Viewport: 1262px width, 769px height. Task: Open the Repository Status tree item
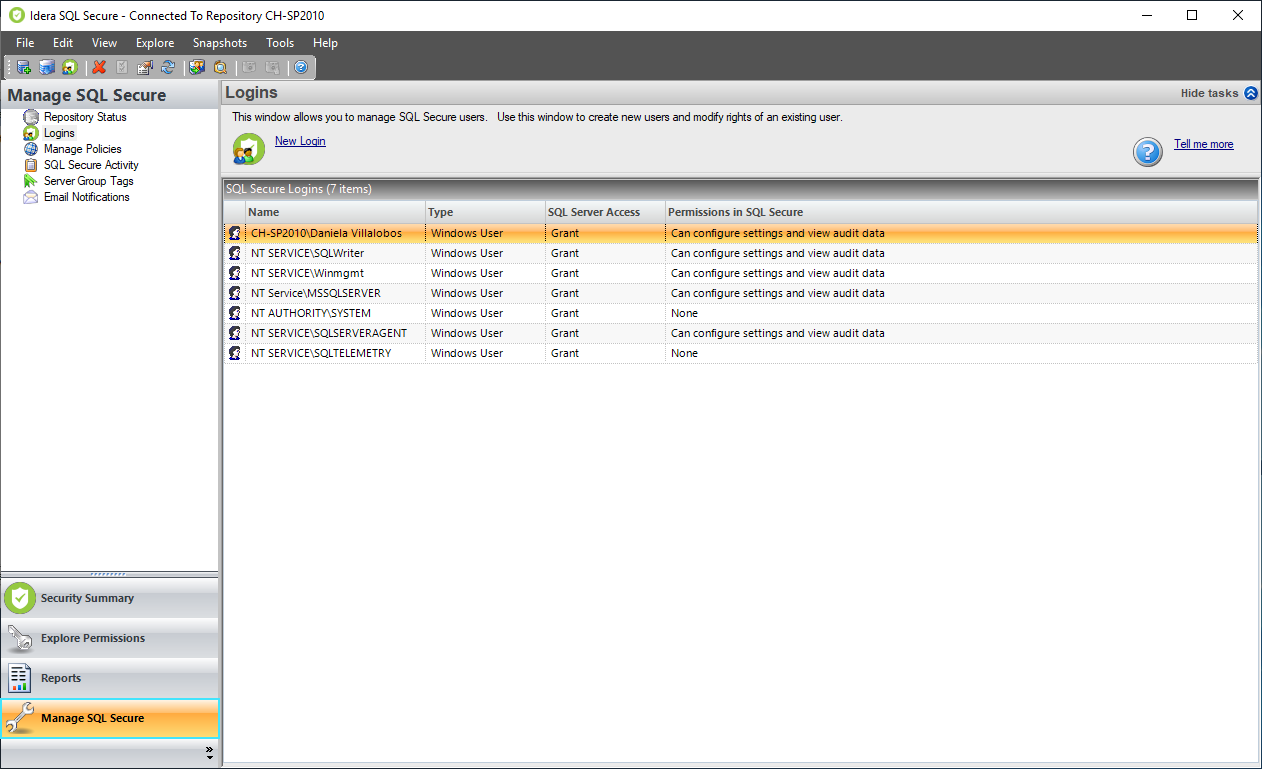pyautogui.click(x=85, y=117)
